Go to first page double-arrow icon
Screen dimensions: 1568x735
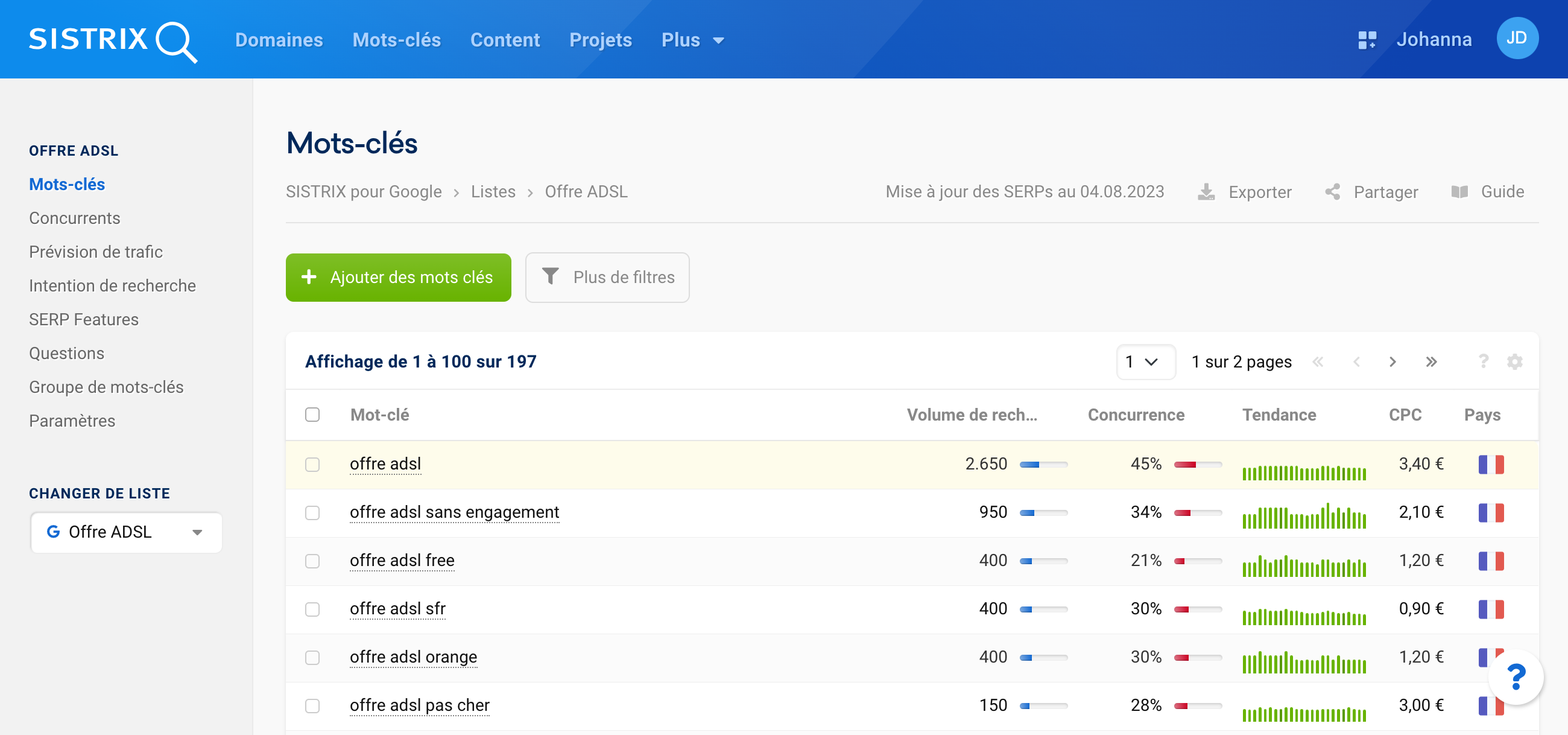(1318, 362)
